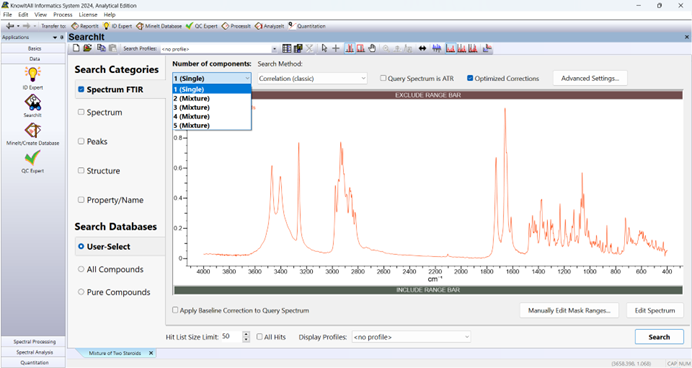The width and height of the screenshot is (692, 368).
Task: Enable Apply Baseline Correction to Query Spectrum
Action: click(175, 310)
